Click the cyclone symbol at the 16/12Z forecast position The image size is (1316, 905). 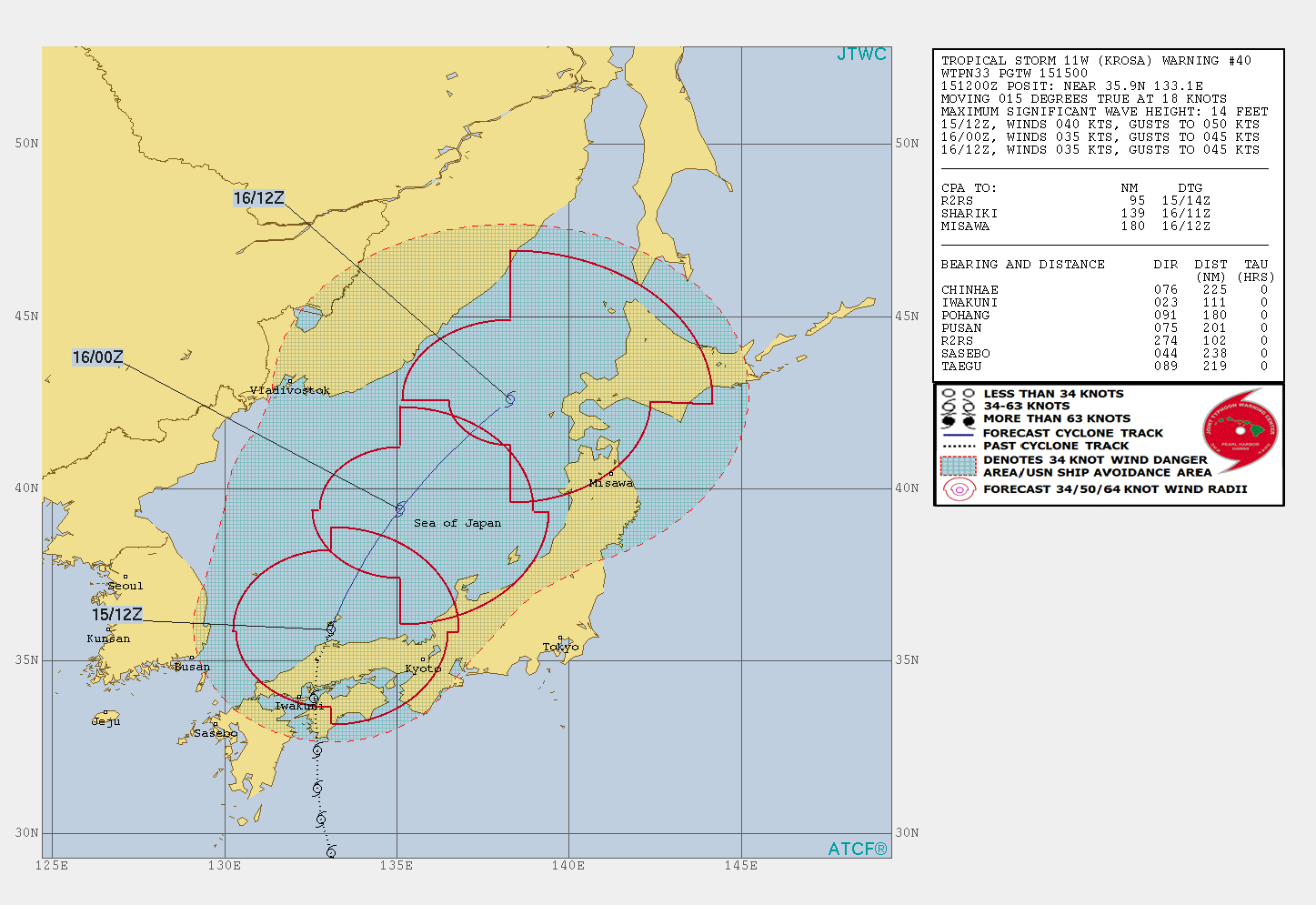(x=510, y=398)
